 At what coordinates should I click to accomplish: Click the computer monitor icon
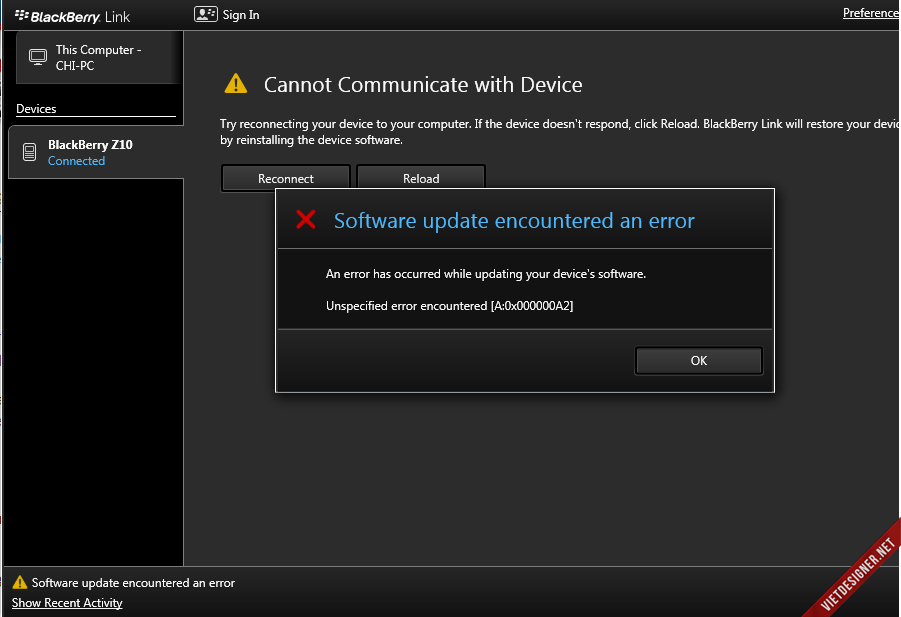pyautogui.click(x=38, y=57)
